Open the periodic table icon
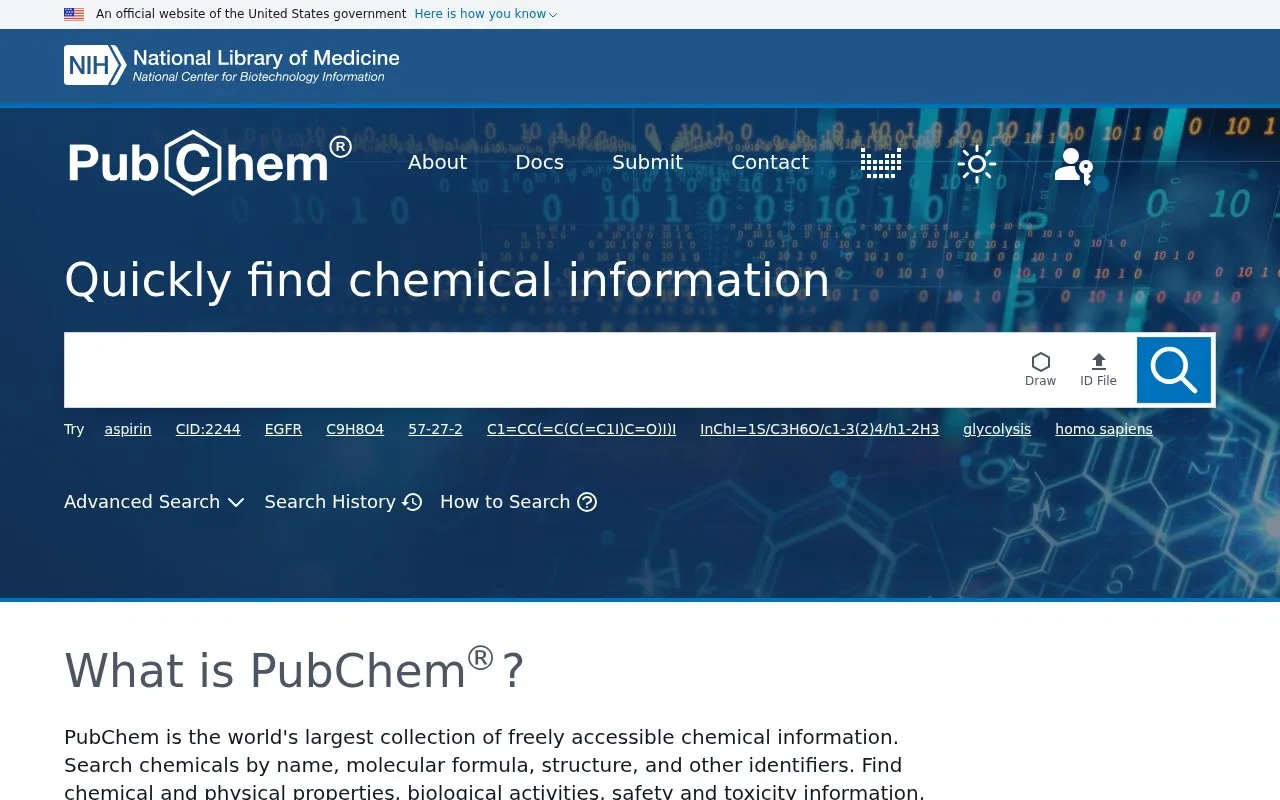This screenshot has width=1280, height=800. coord(881,163)
